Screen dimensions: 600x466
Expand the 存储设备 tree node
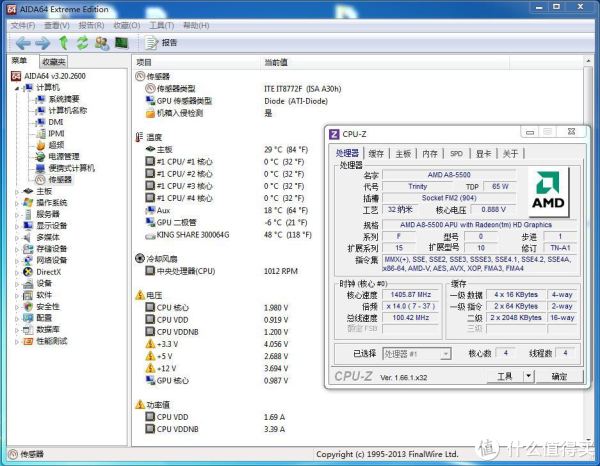pos(16,249)
